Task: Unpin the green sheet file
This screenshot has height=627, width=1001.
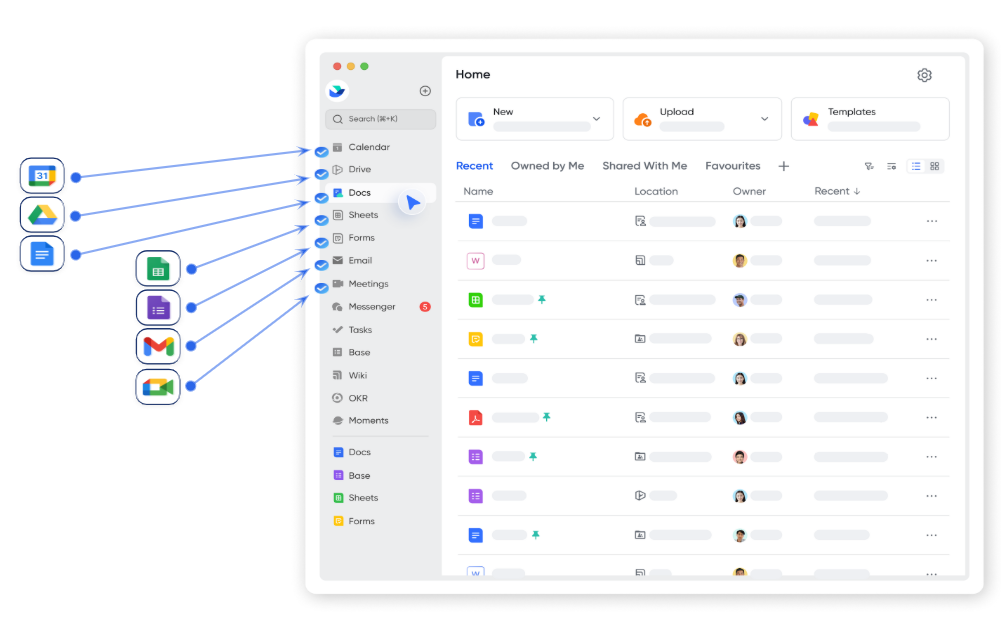Action: tap(541, 299)
